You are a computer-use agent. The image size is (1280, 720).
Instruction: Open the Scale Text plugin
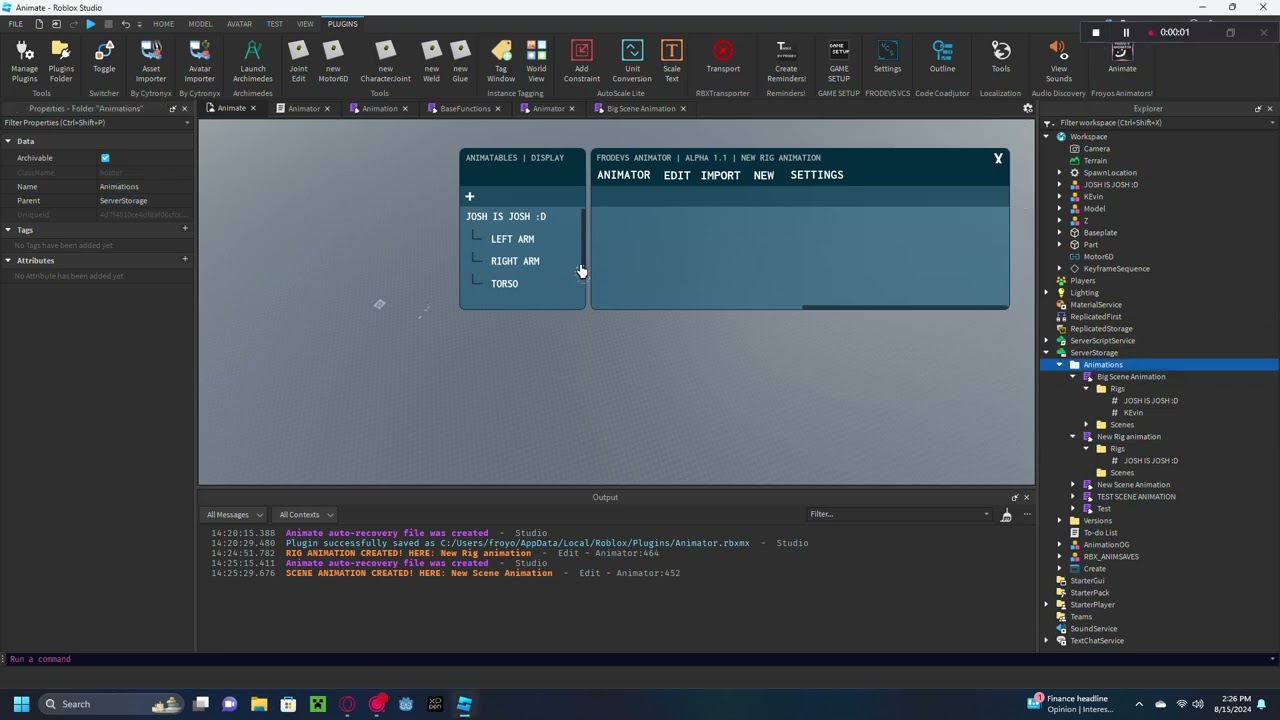click(671, 60)
